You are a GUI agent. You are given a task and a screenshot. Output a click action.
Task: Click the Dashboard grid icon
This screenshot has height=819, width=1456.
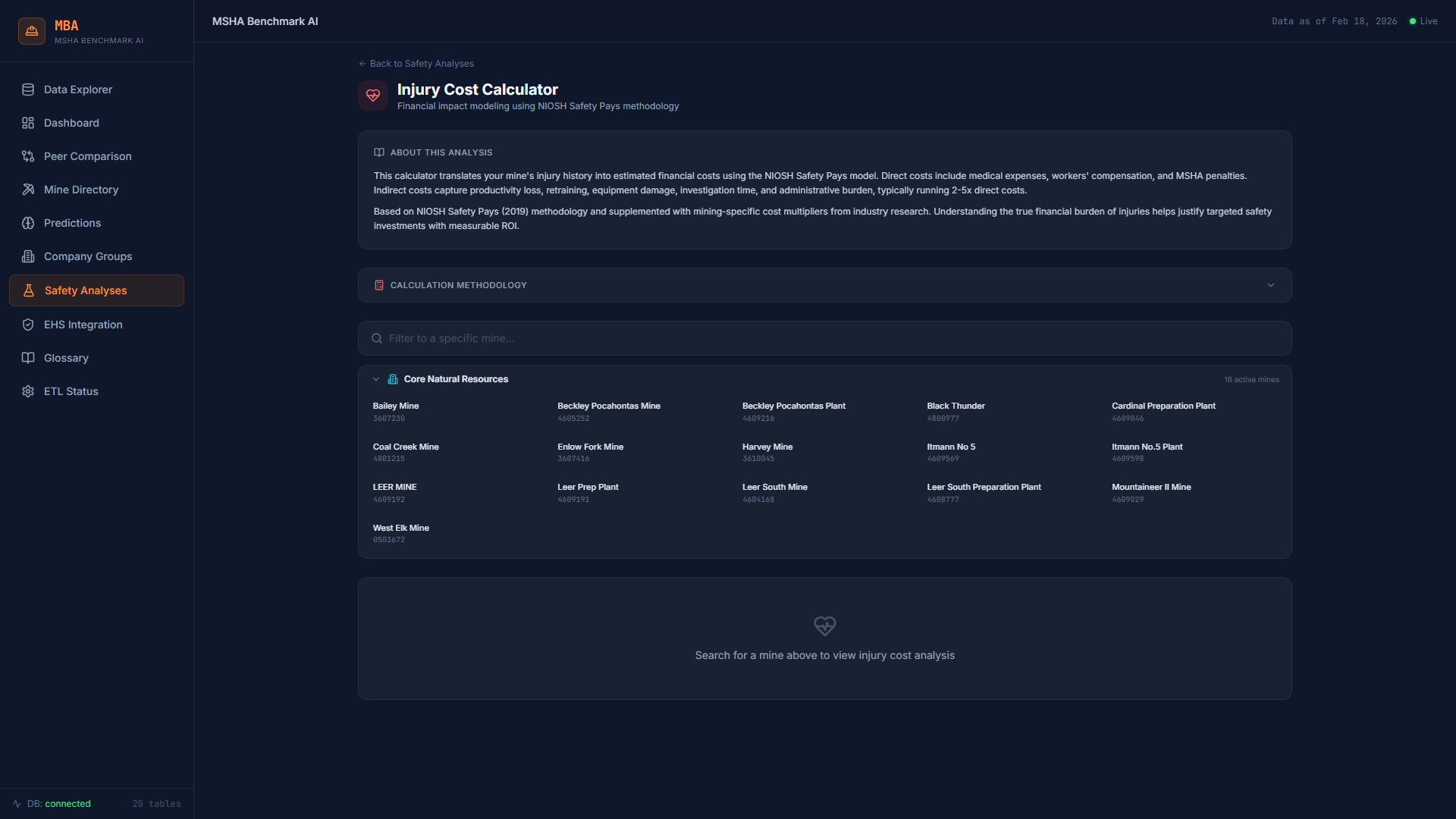(x=28, y=123)
